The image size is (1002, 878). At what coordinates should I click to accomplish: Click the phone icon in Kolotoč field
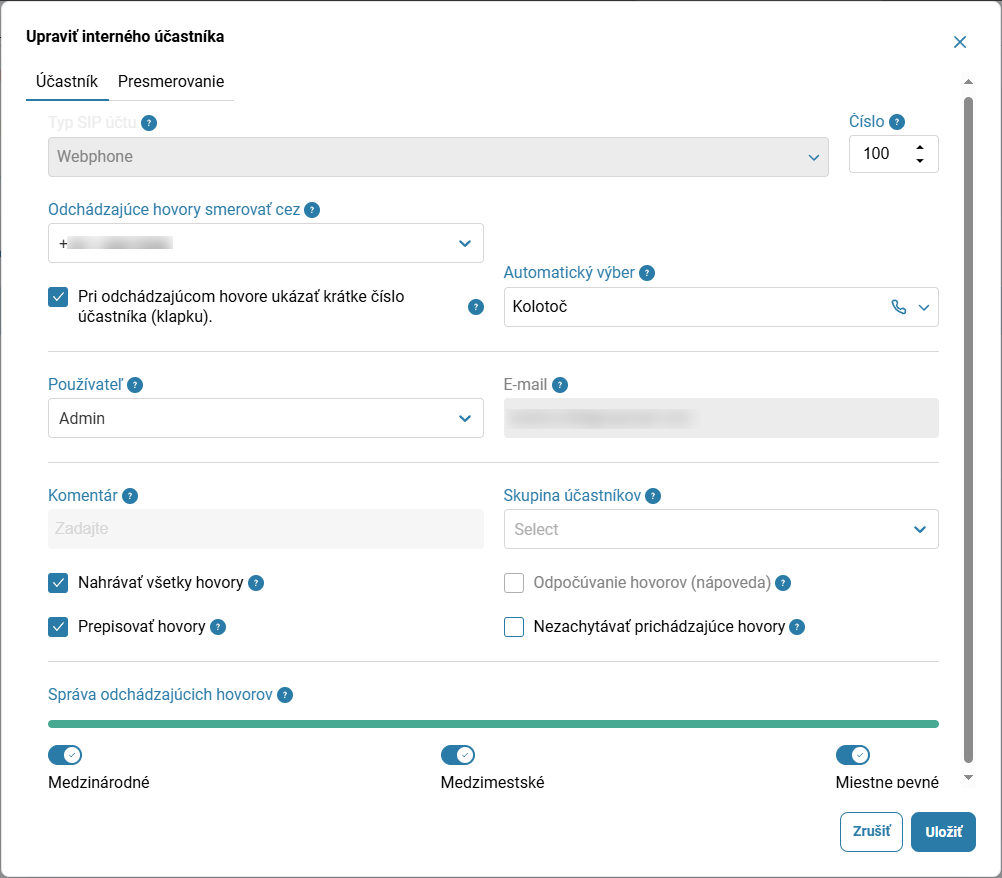(x=898, y=307)
